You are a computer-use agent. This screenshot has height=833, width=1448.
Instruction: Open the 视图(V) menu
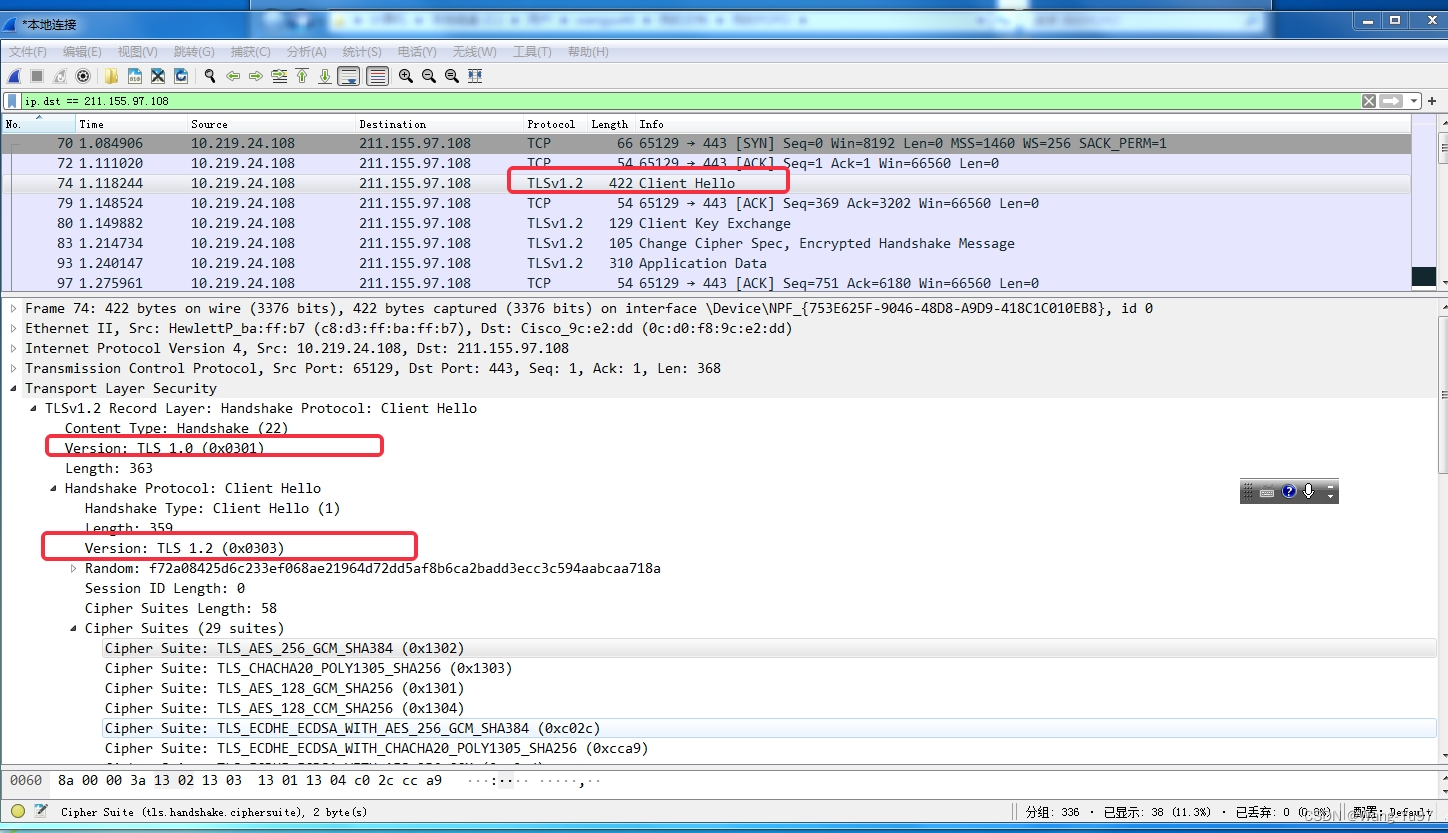137,52
